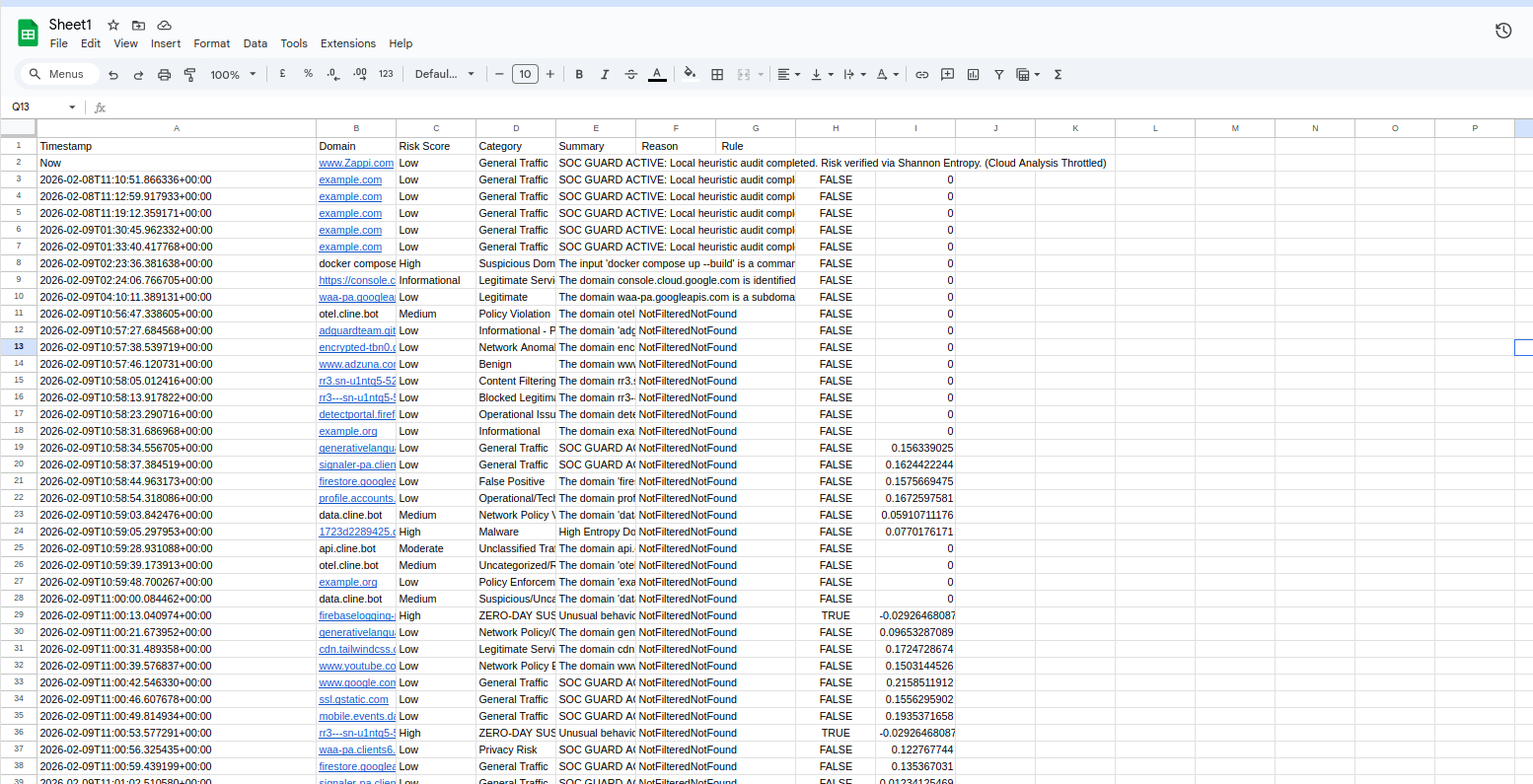Click the Insert chart icon
This screenshot has width=1533, height=784.
[x=973, y=74]
